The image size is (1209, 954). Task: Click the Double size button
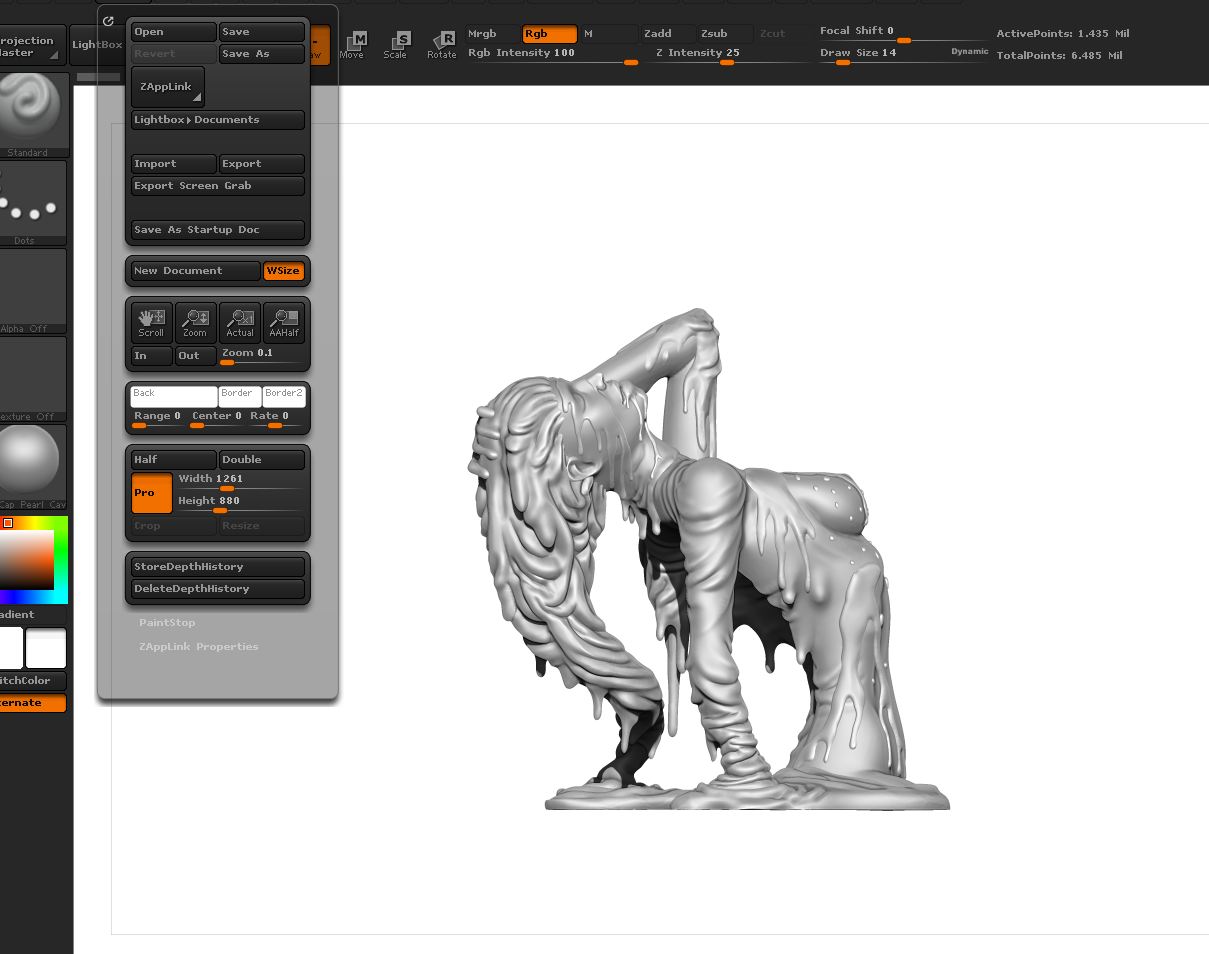[x=262, y=460]
